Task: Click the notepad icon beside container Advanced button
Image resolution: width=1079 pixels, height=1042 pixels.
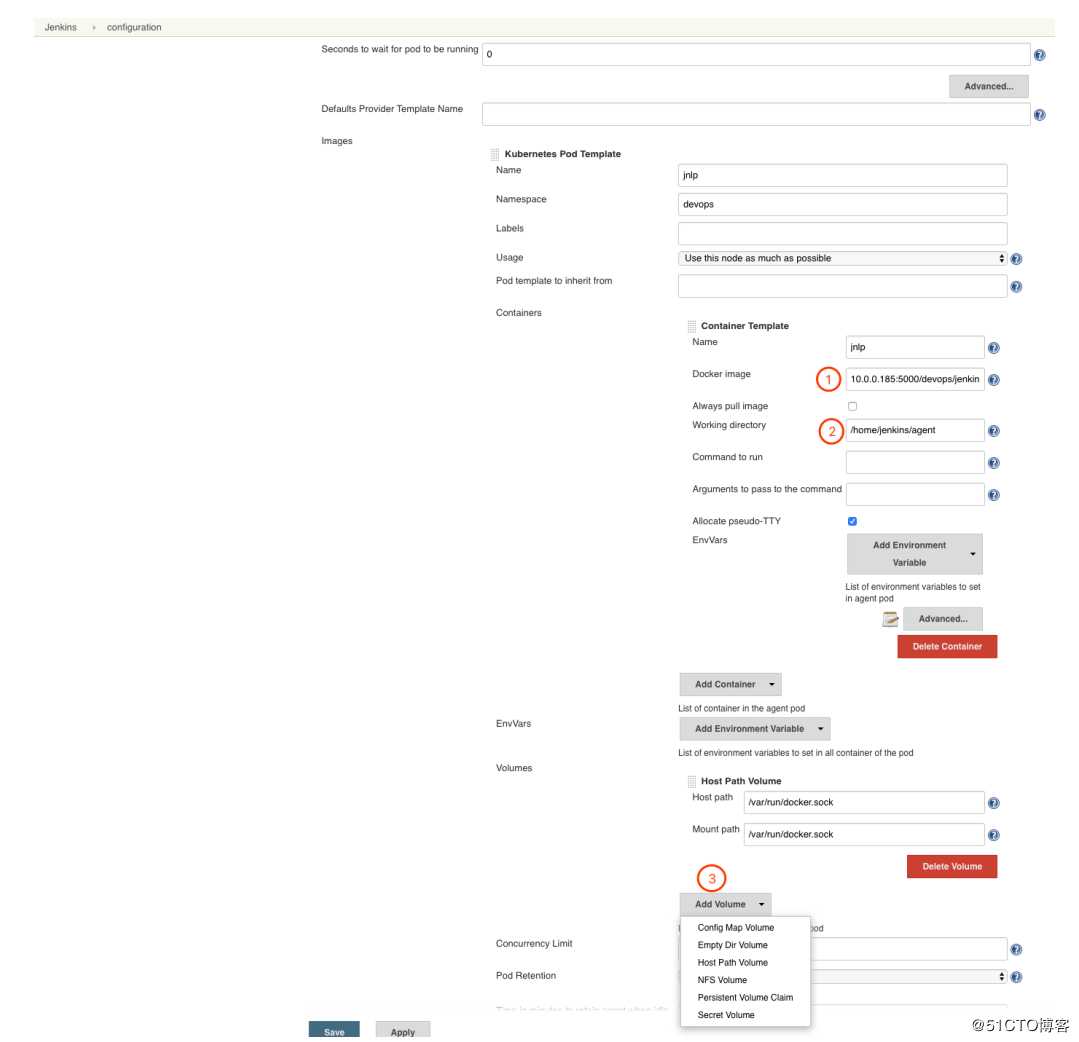Action: click(890, 619)
